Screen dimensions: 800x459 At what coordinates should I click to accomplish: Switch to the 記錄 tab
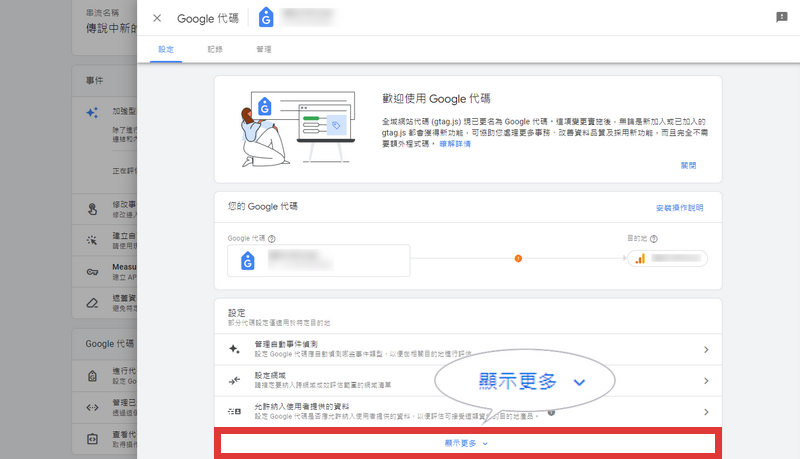click(x=215, y=49)
